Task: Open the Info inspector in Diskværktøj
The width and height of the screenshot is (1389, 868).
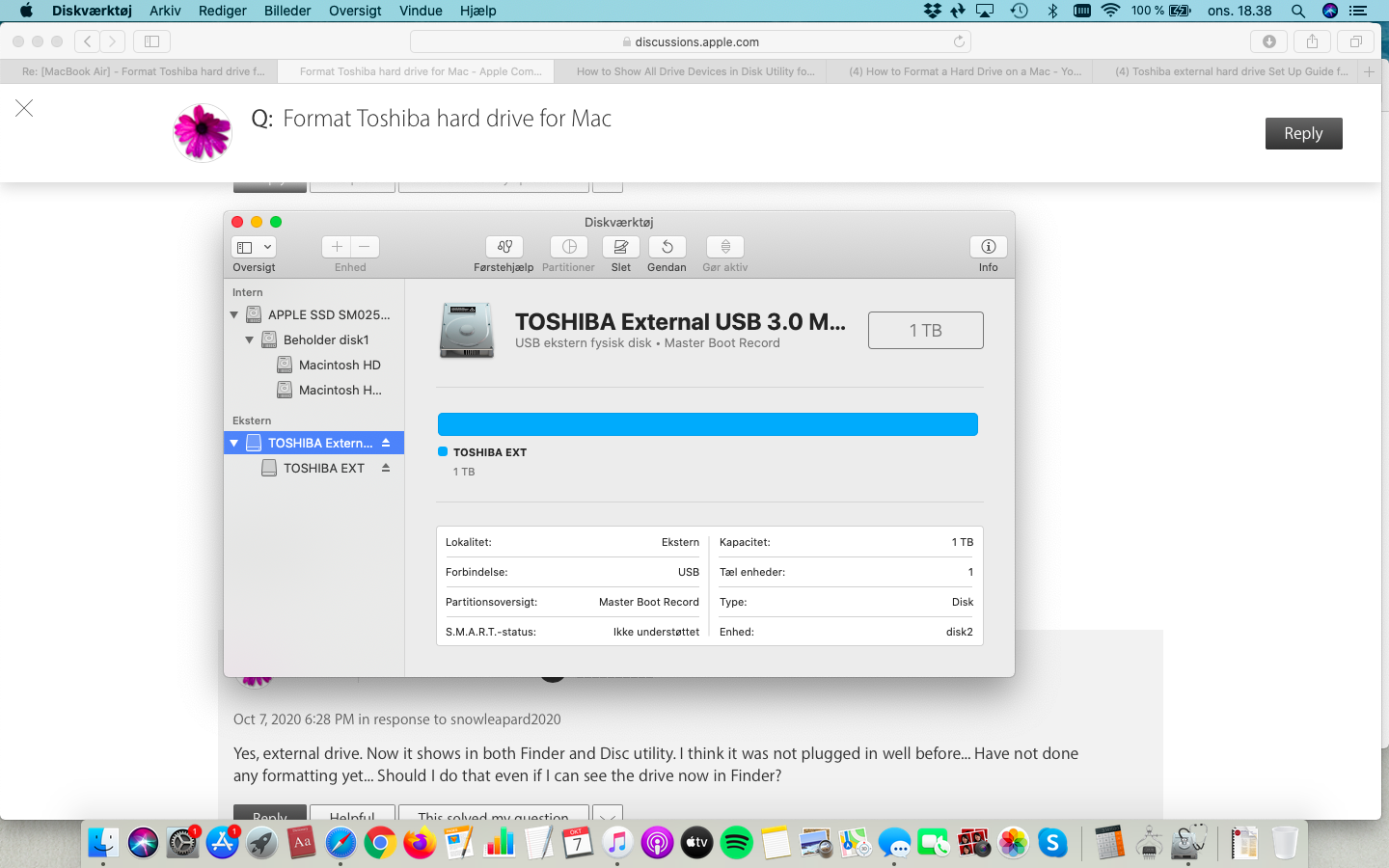Action: (x=989, y=247)
